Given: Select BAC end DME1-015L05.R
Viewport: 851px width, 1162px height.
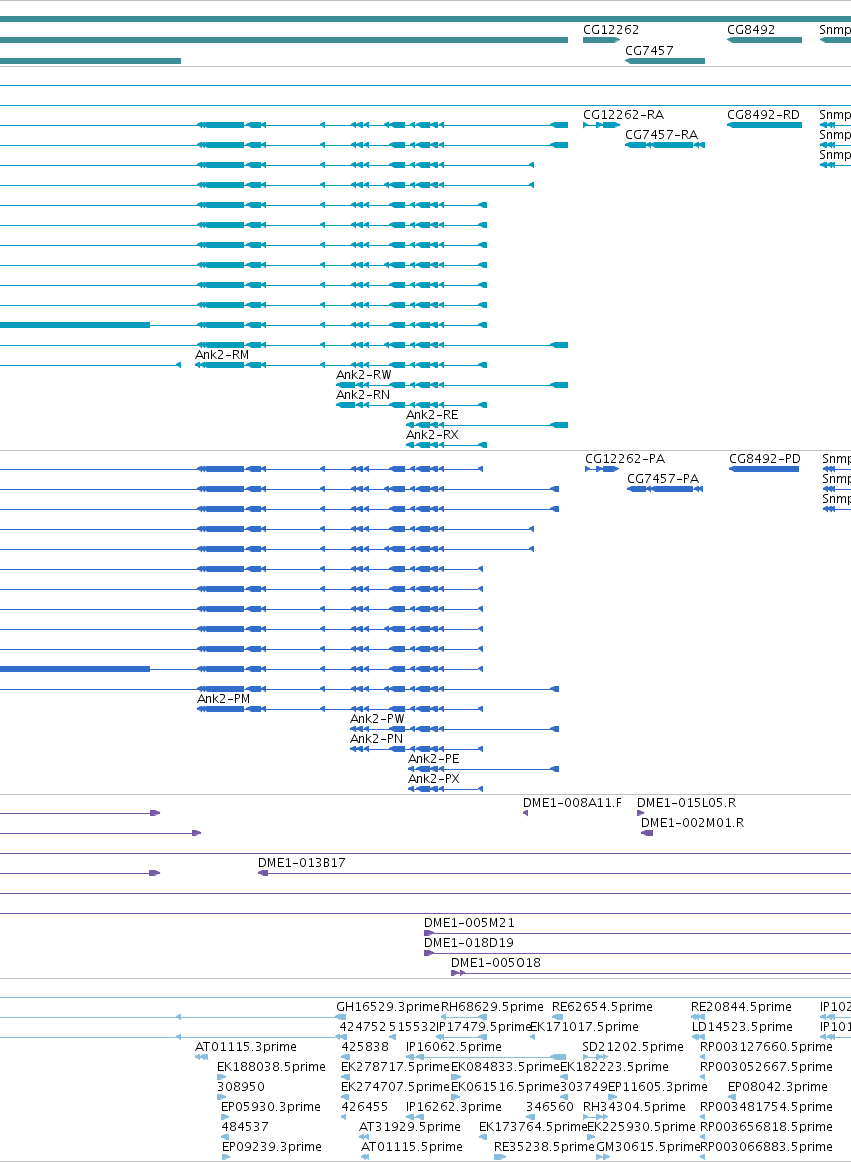Looking at the screenshot, I should coord(686,803).
